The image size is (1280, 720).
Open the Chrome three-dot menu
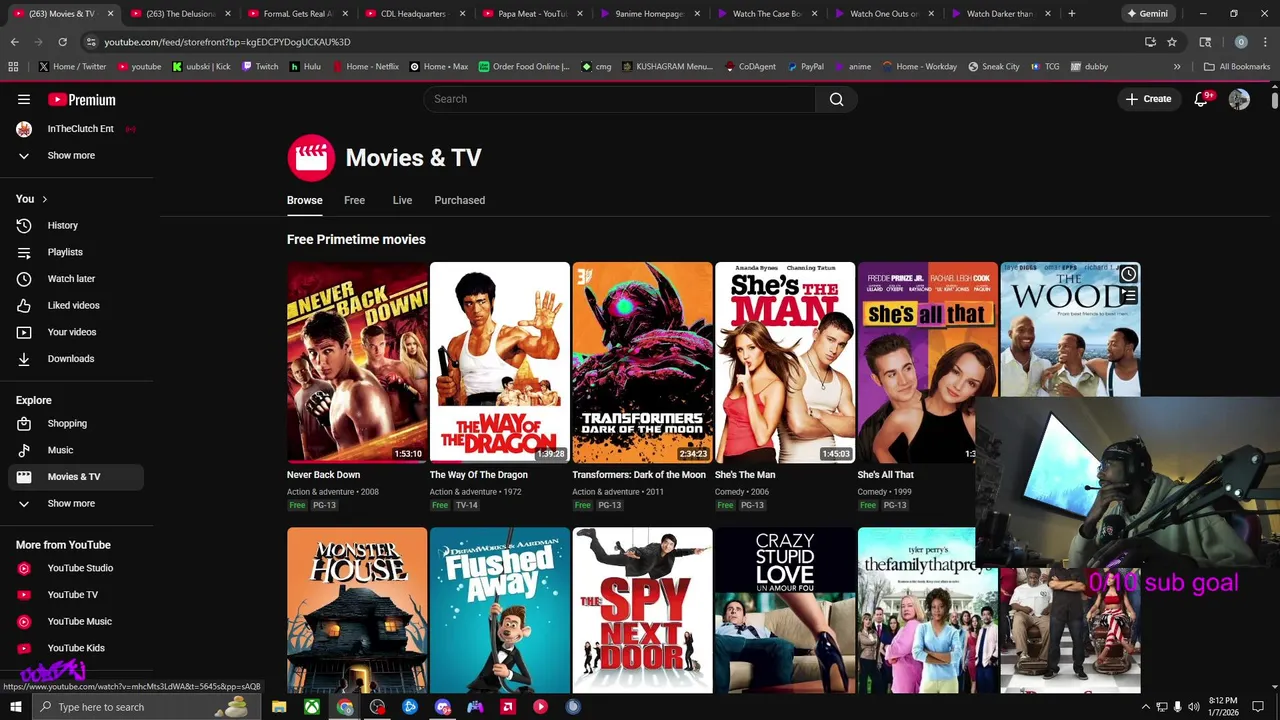pos(1264,42)
